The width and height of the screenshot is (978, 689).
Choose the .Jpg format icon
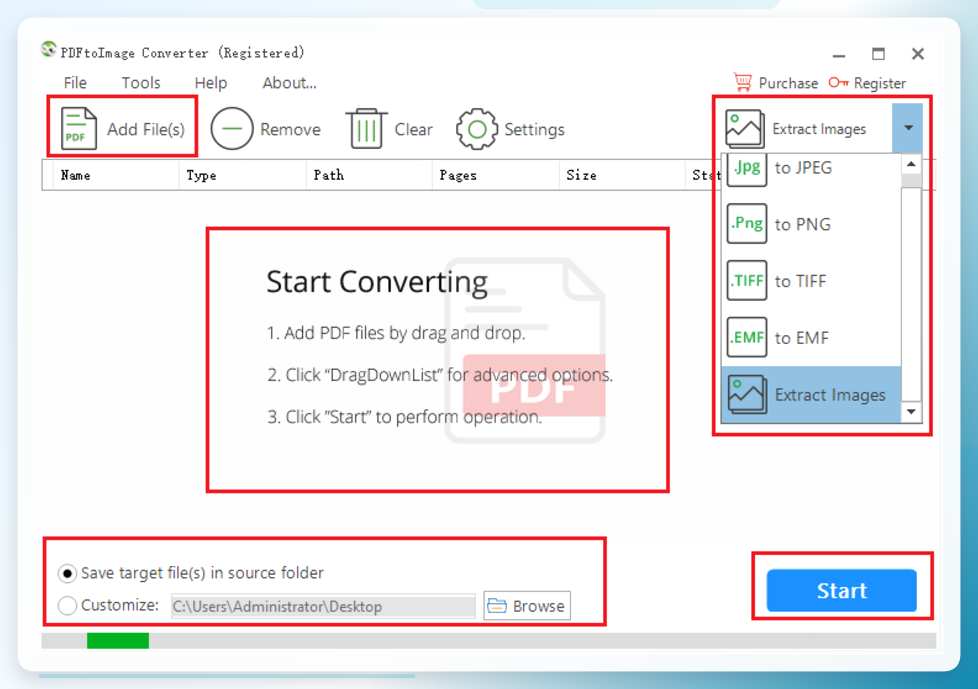747,169
